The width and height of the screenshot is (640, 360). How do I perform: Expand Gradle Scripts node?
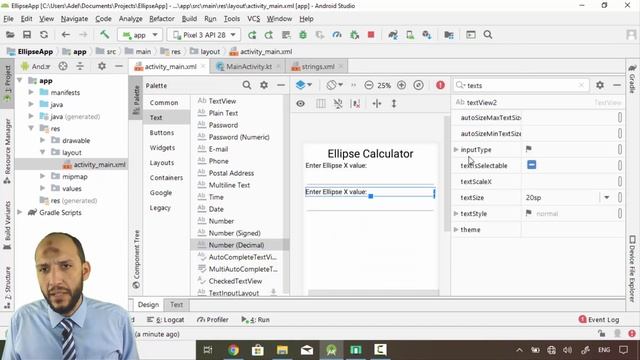tap(19, 212)
